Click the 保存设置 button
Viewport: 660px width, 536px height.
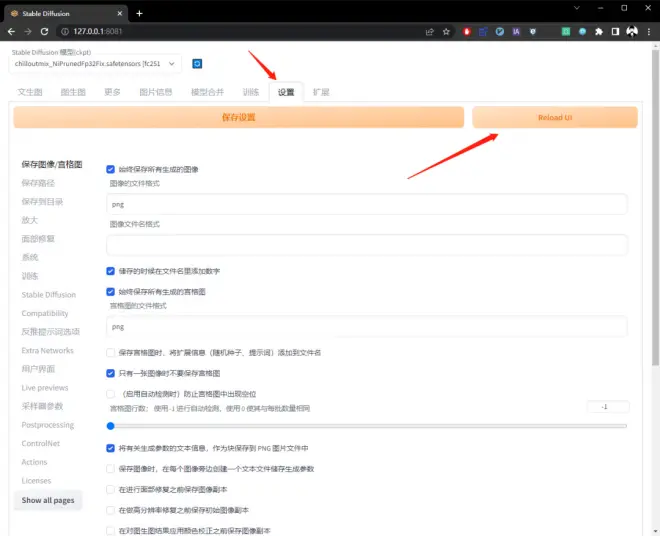(238, 117)
